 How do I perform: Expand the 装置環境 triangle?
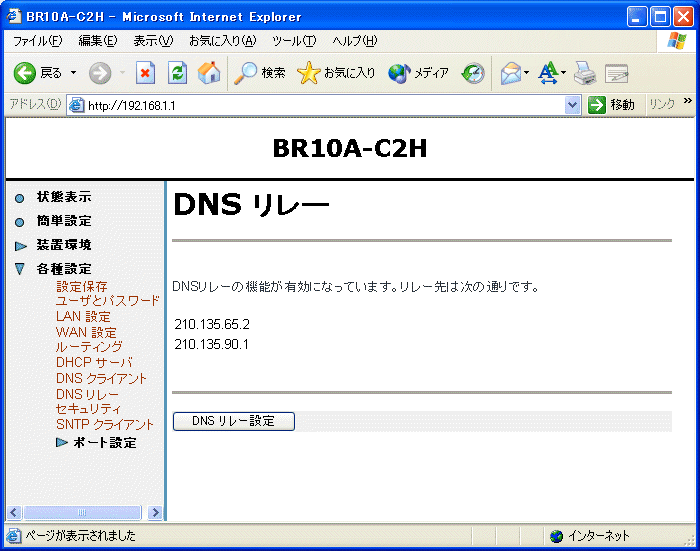pyautogui.click(x=21, y=246)
